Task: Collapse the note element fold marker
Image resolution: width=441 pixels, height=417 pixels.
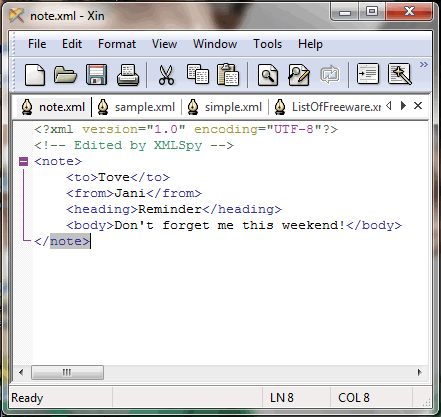Action: 23,162
